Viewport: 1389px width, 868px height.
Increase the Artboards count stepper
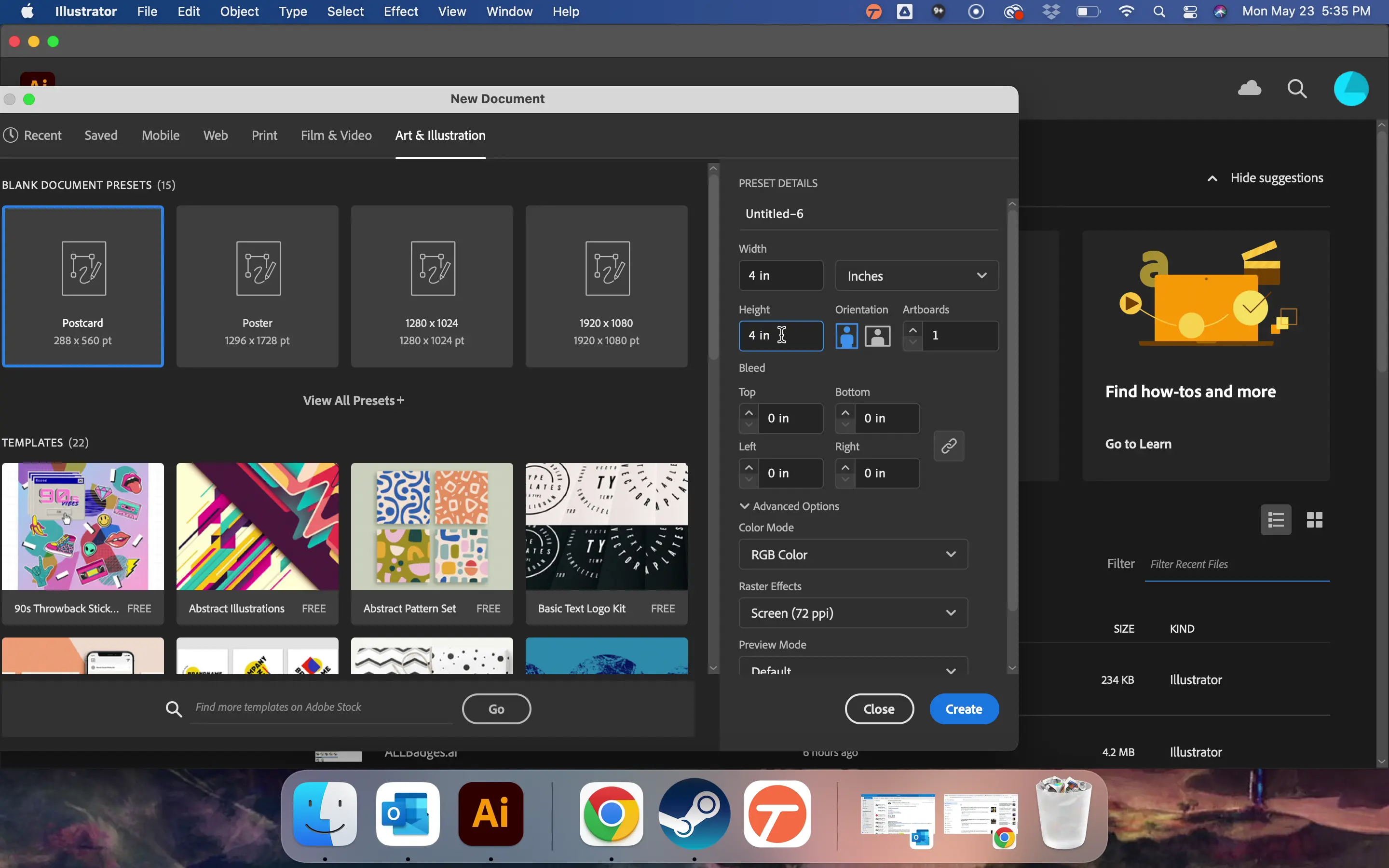(912, 329)
